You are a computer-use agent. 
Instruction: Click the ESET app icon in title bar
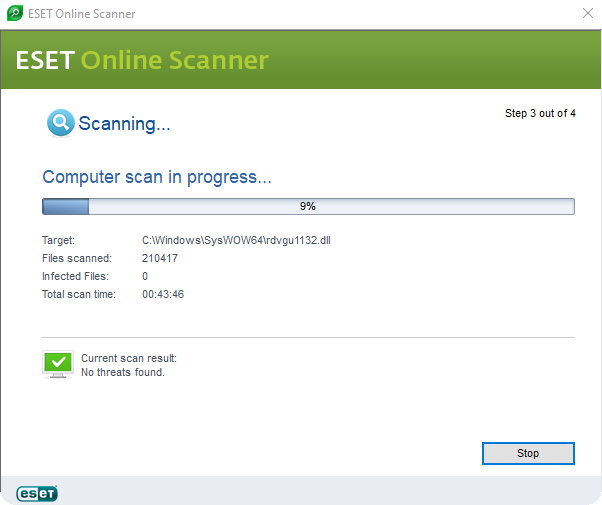[16, 14]
